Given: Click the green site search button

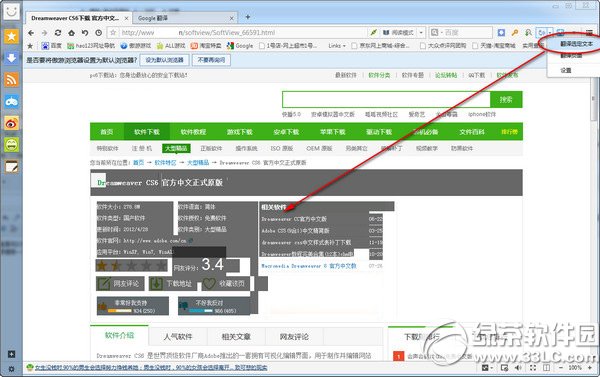Looking at the screenshot, I should pos(506,100).
